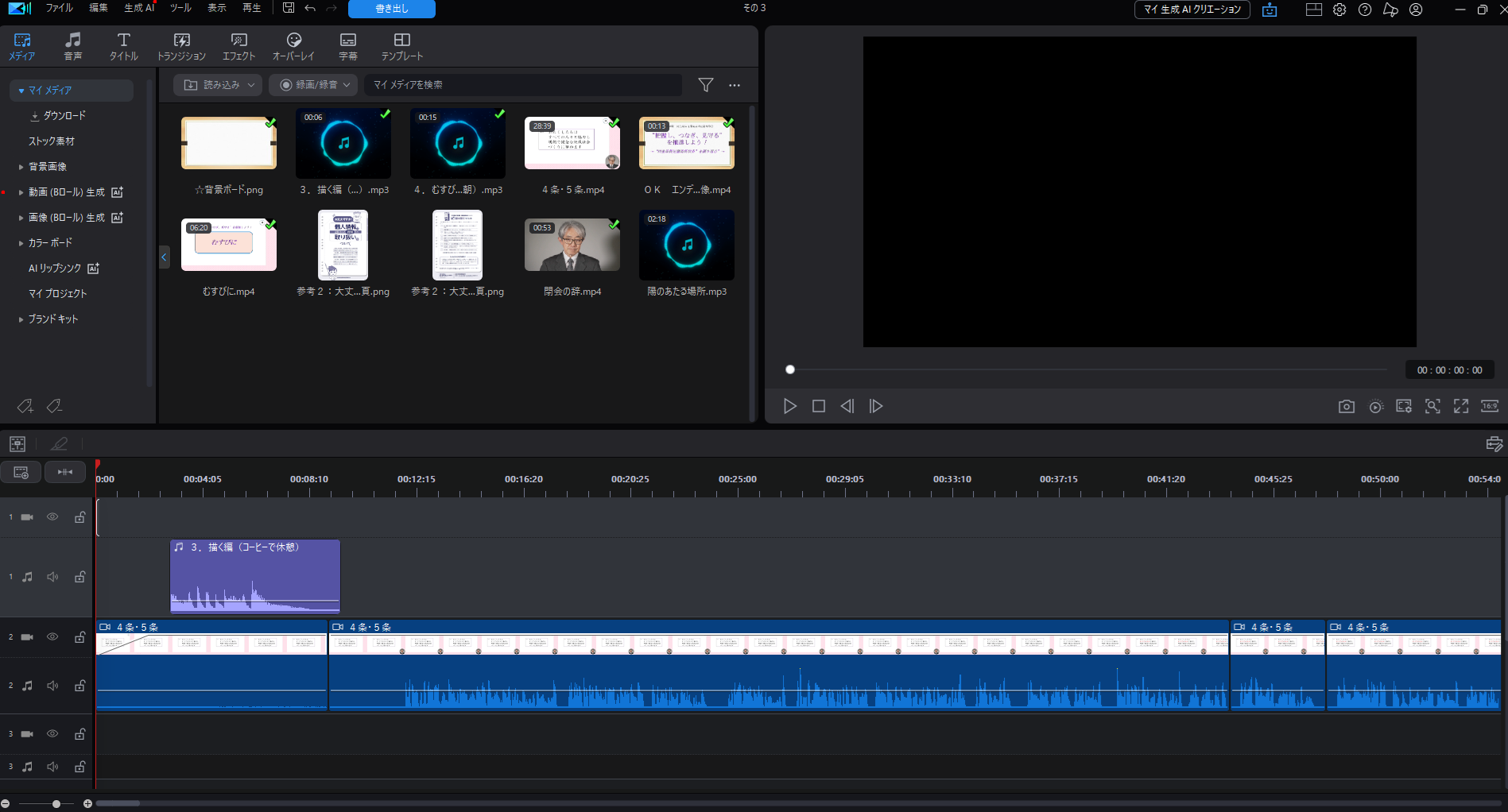Mute audio track 1 speaker icon
This screenshot has width=1508, height=812.
click(52, 577)
